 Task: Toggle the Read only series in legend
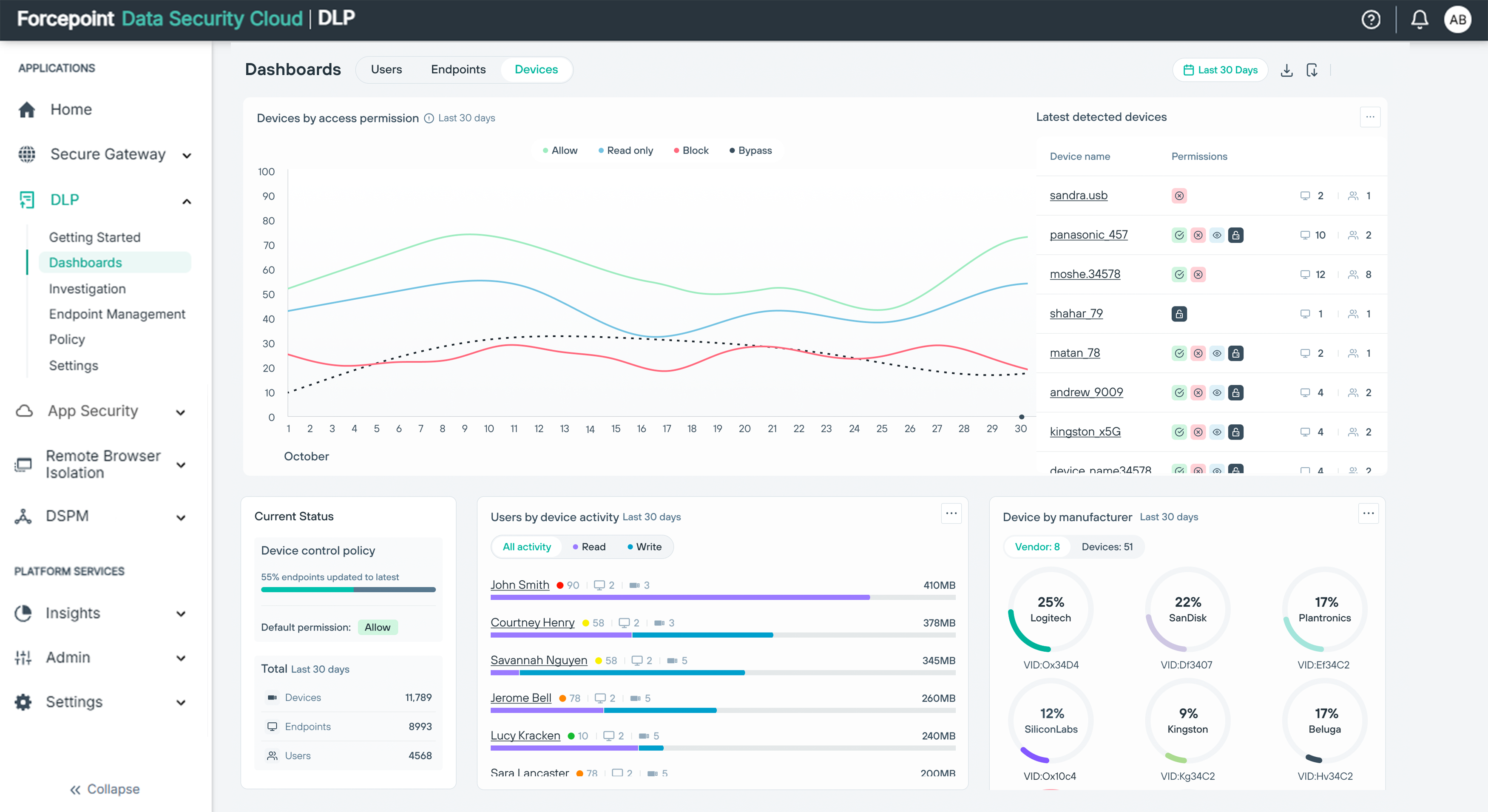pos(625,150)
